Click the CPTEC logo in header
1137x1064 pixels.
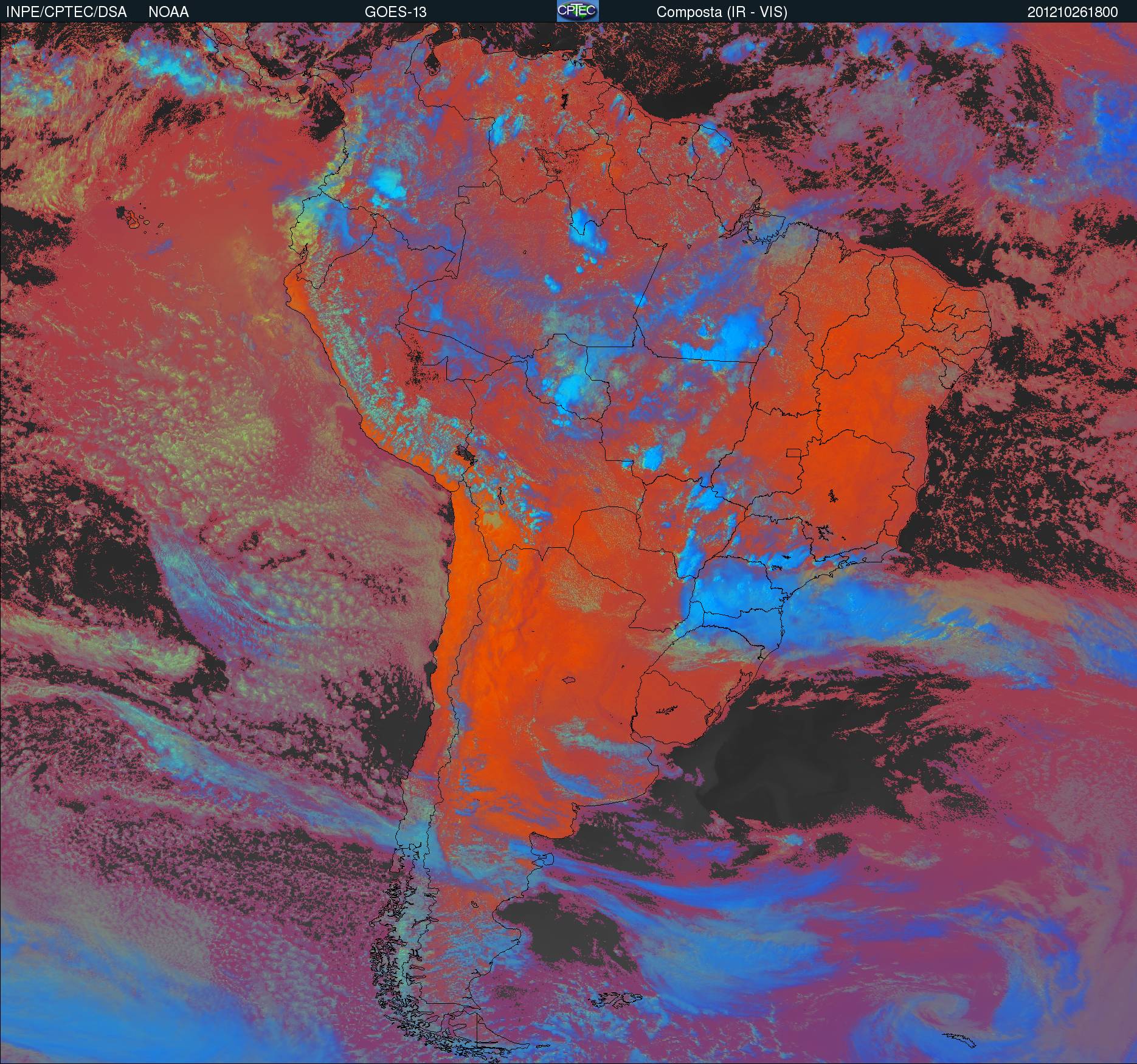coord(578,11)
